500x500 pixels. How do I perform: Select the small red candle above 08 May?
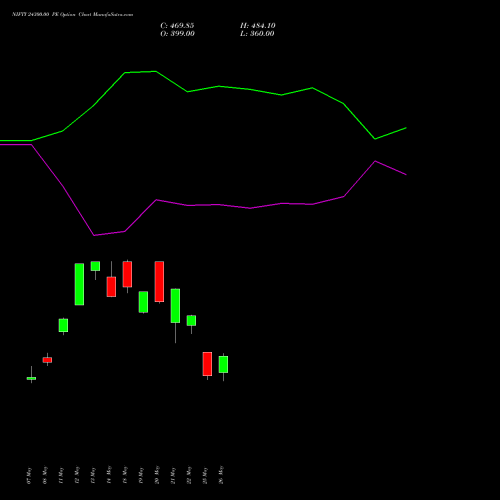tap(47, 360)
